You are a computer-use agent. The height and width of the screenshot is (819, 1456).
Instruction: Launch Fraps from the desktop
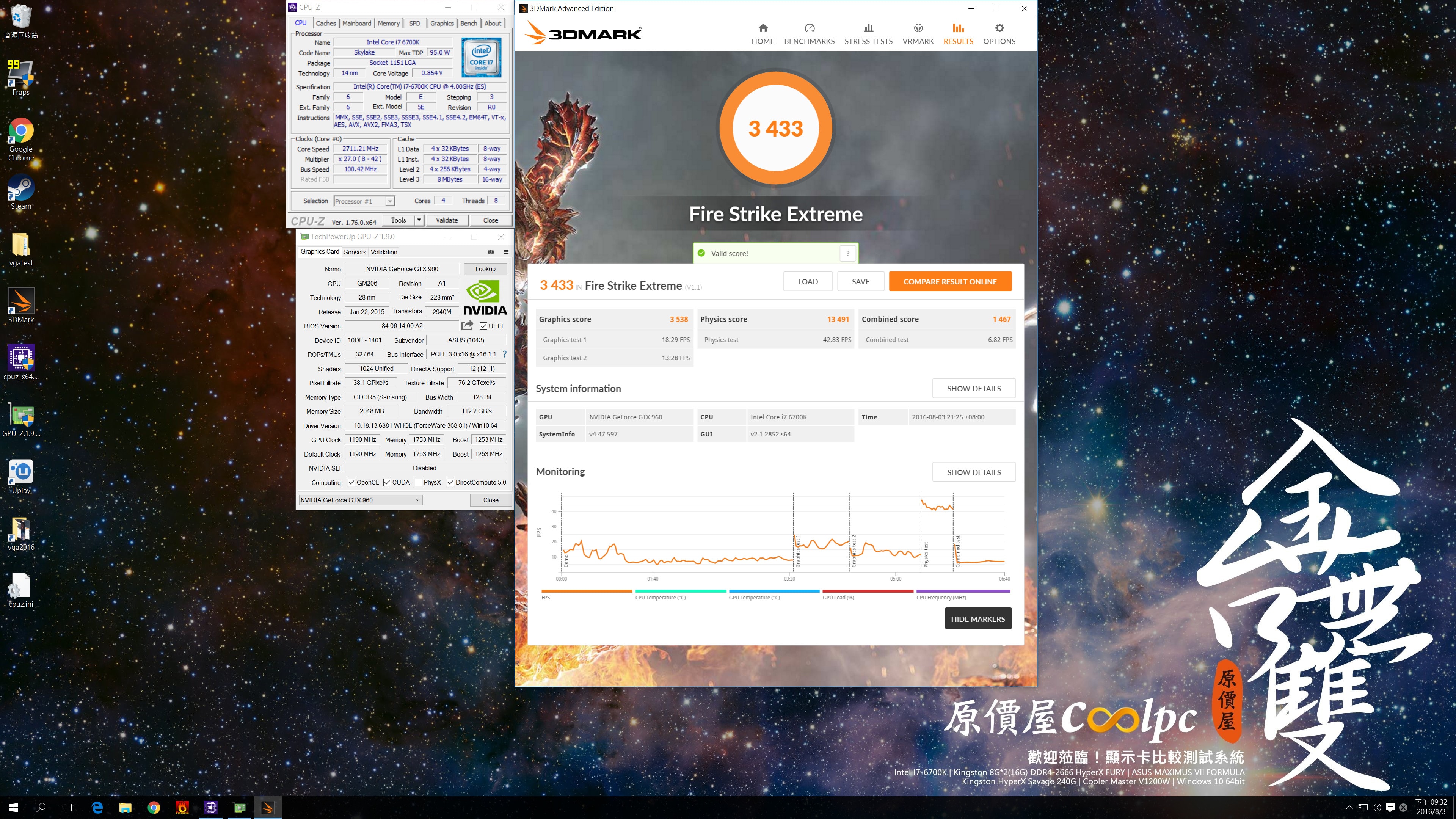tap(21, 77)
